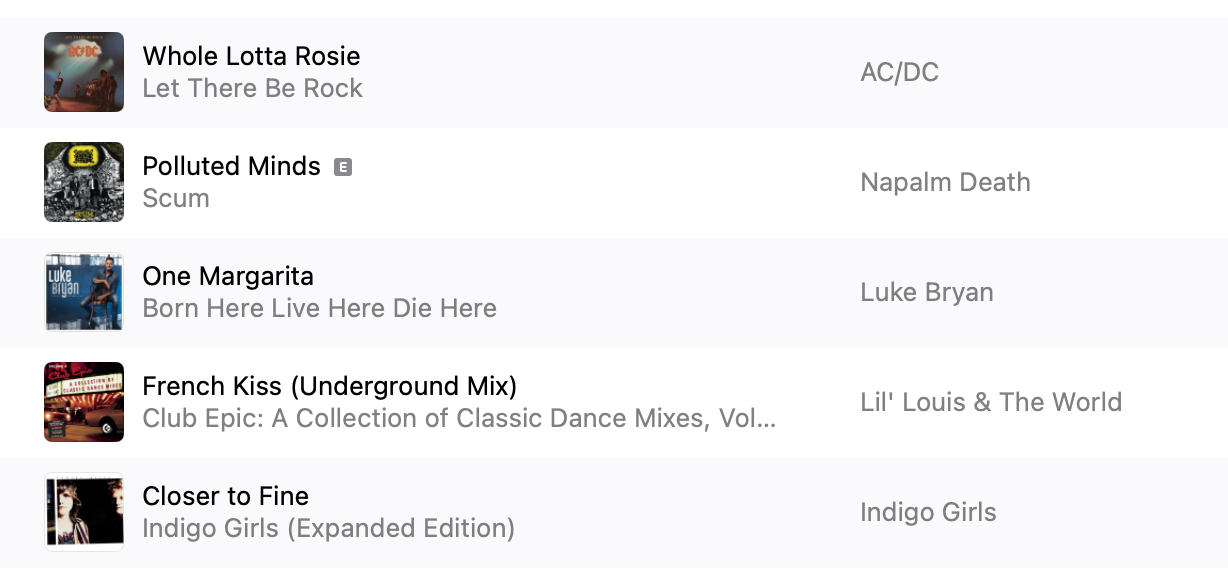Click the explicit badge beside Polluted Minds

[343, 167]
